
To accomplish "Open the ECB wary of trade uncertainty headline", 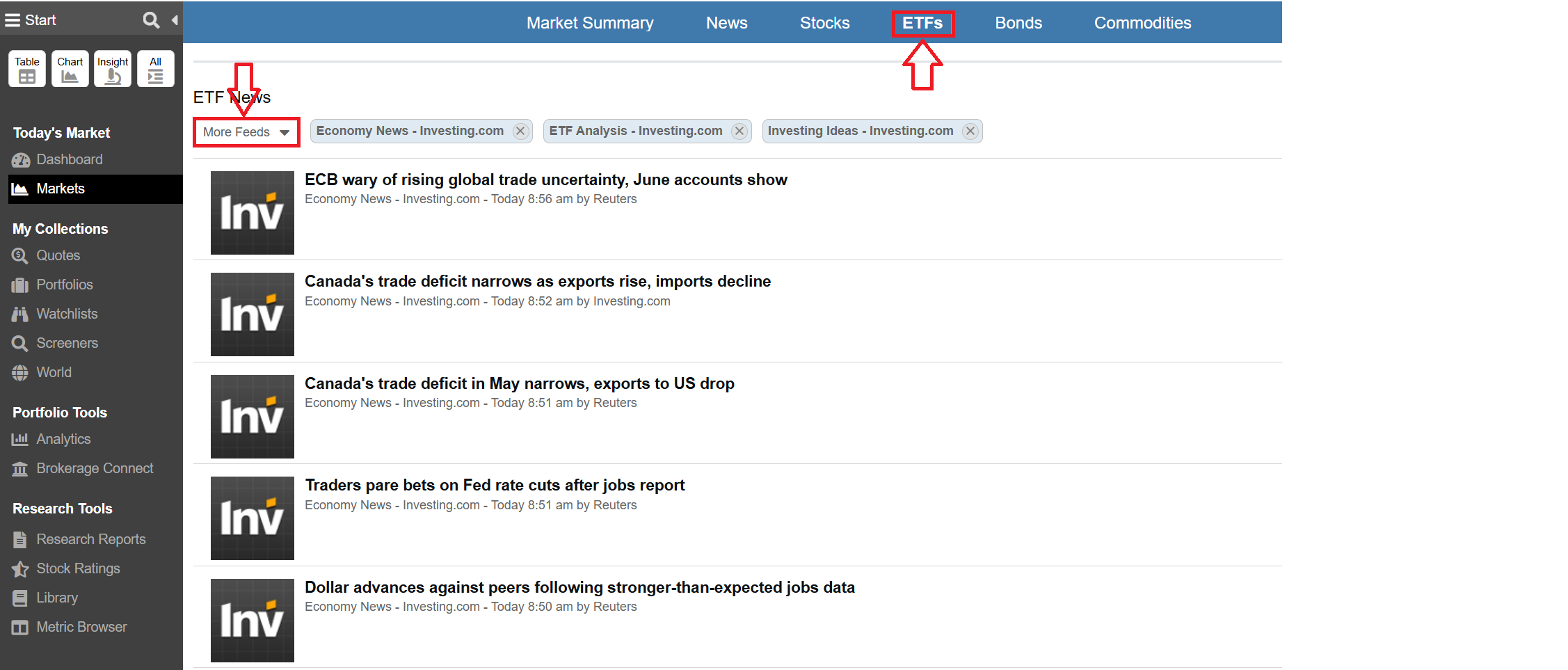I will (545, 180).
